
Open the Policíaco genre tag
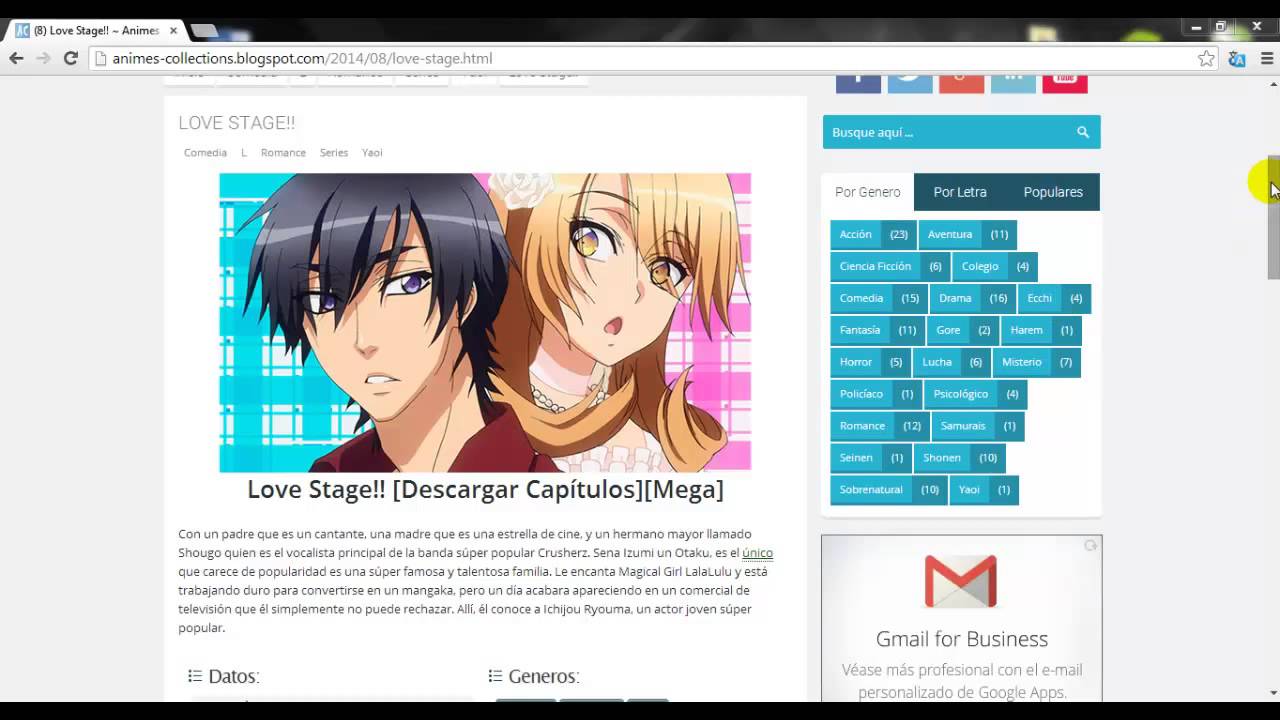[876, 394]
